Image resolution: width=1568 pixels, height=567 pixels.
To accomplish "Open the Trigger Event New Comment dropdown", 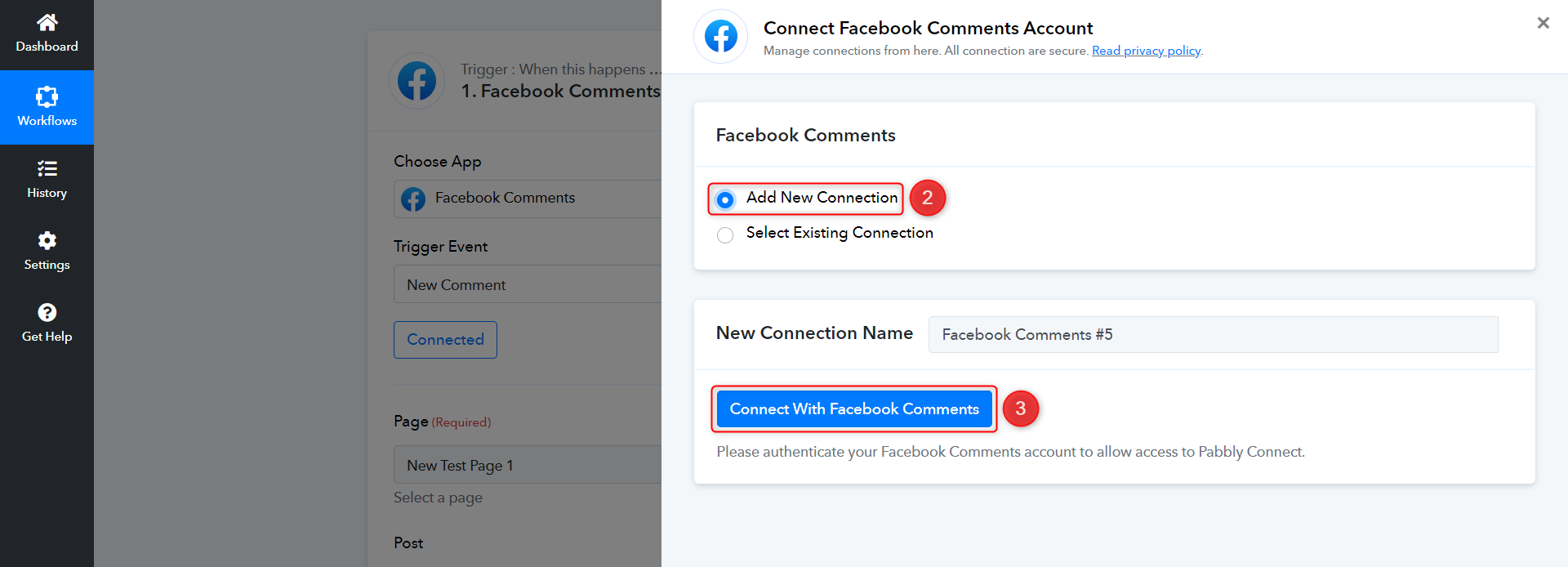I will (x=528, y=284).
